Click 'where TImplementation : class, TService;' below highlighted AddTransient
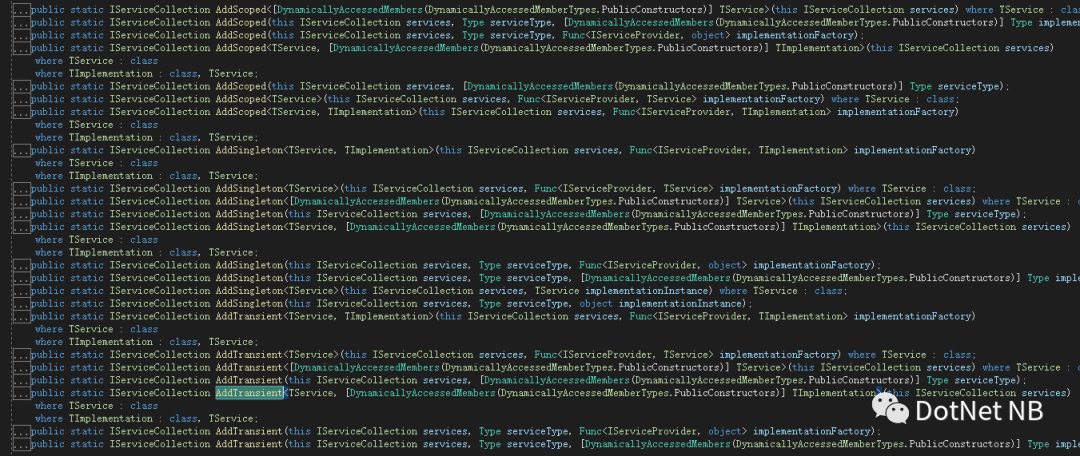Viewport: 1080px width, 456px height. pos(147,419)
